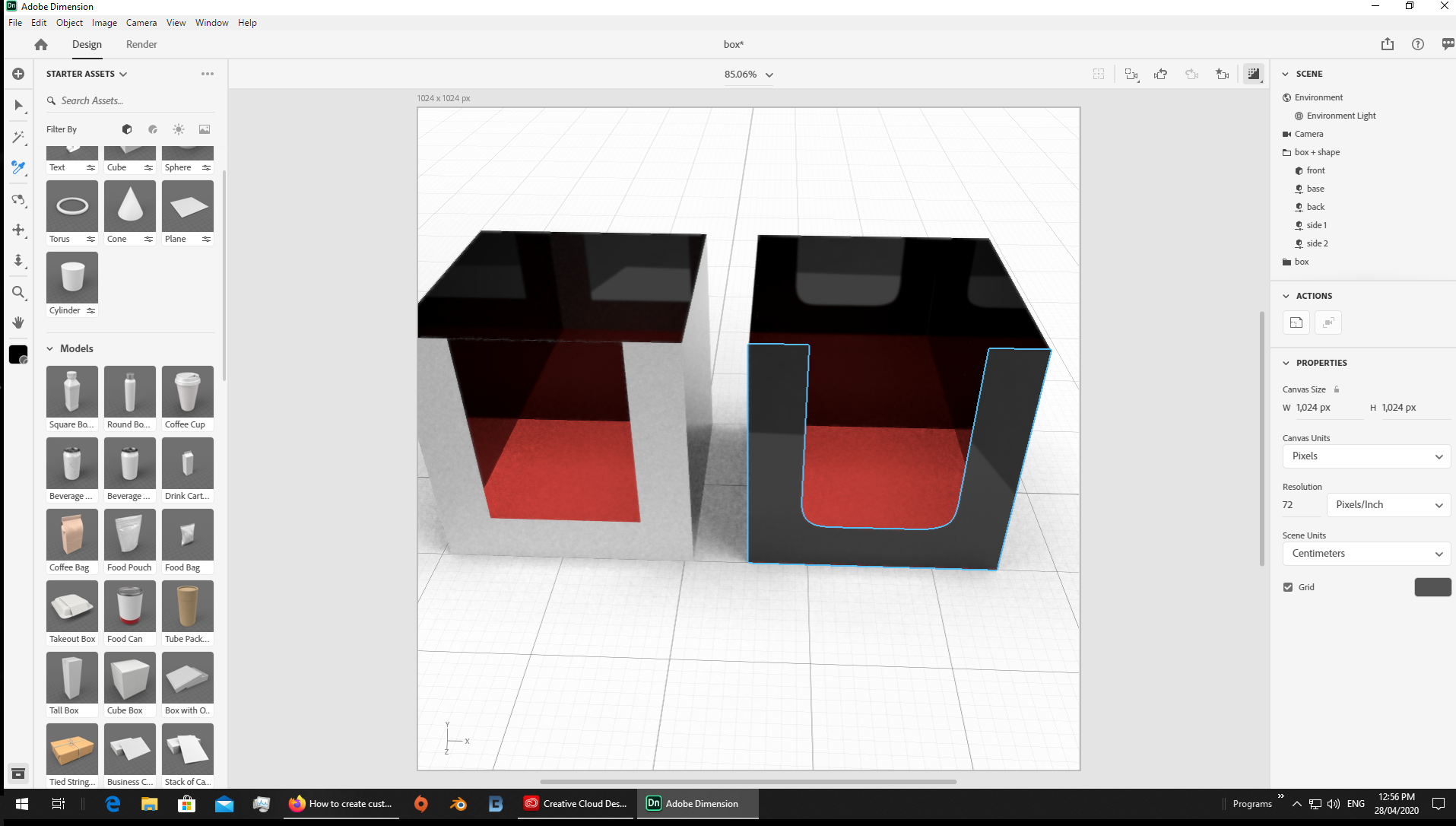Open the Starter Assets options menu
The width and height of the screenshot is (1456, 826).
[x=207, y=73]
